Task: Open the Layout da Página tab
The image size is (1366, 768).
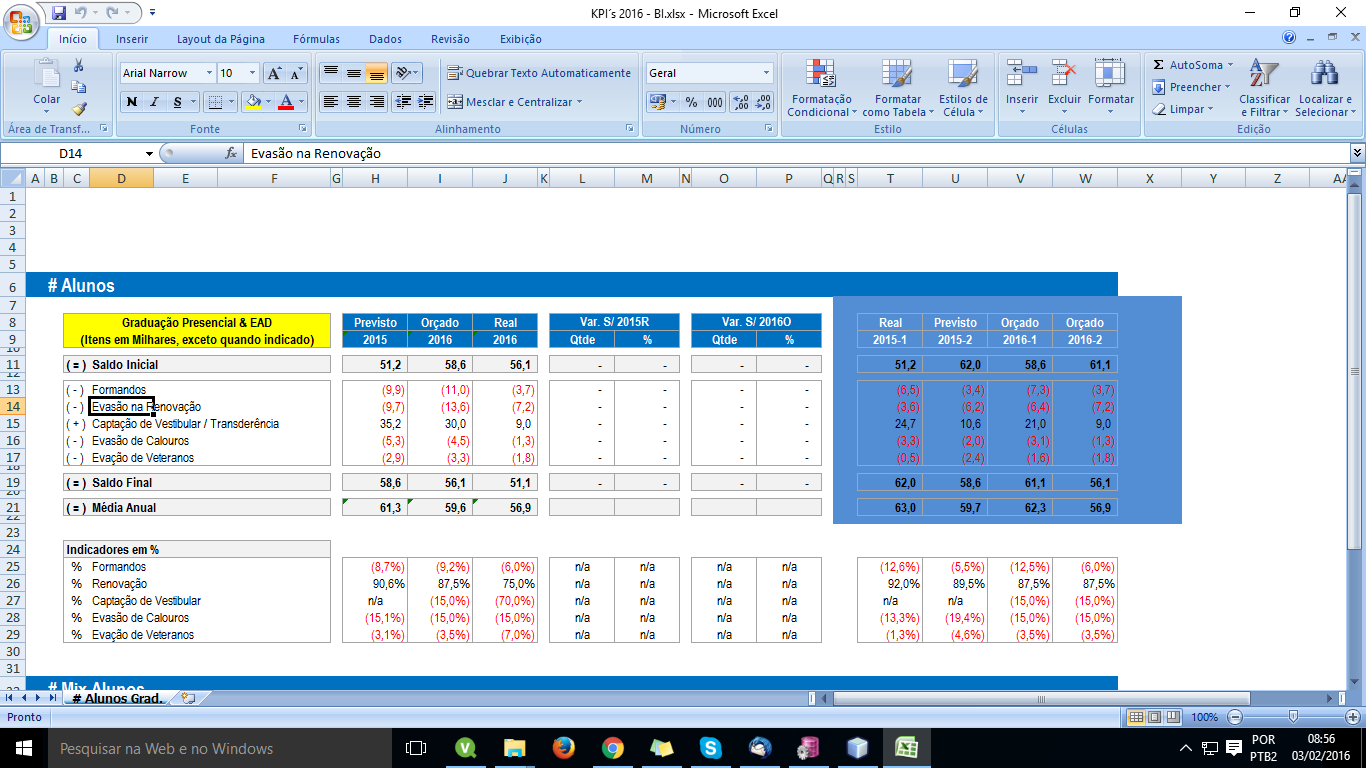Action: pyautogui.click(x=221, y=39)
